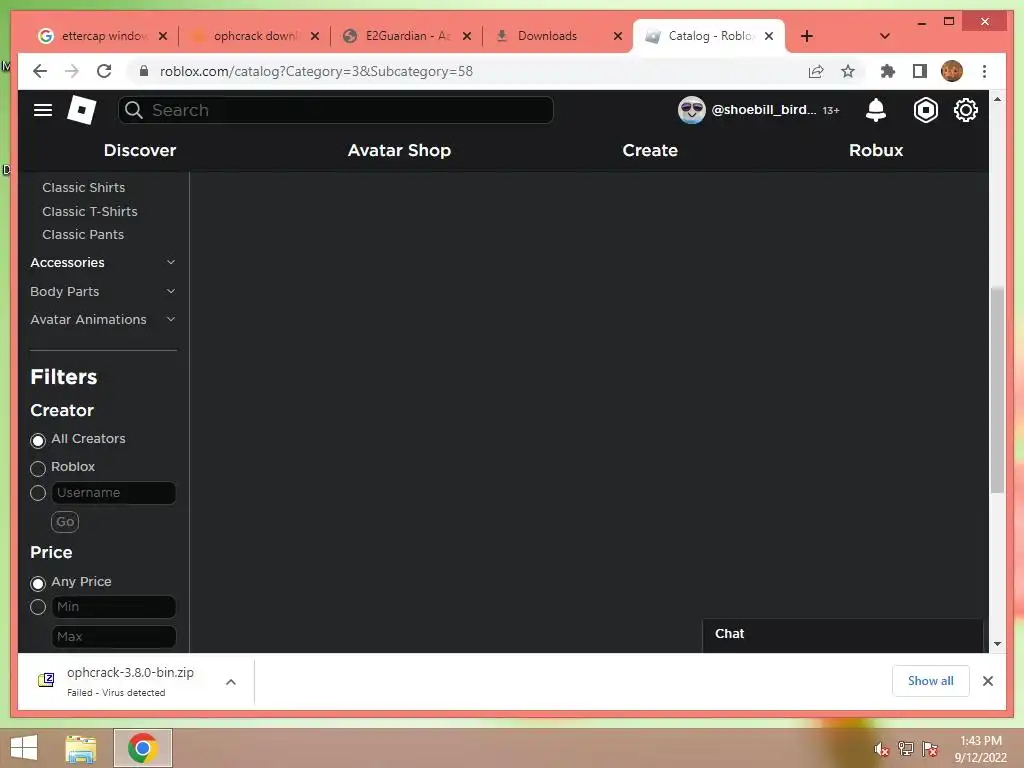
Task: Close the ettercap Google tab
Action: tap(163, 36)
